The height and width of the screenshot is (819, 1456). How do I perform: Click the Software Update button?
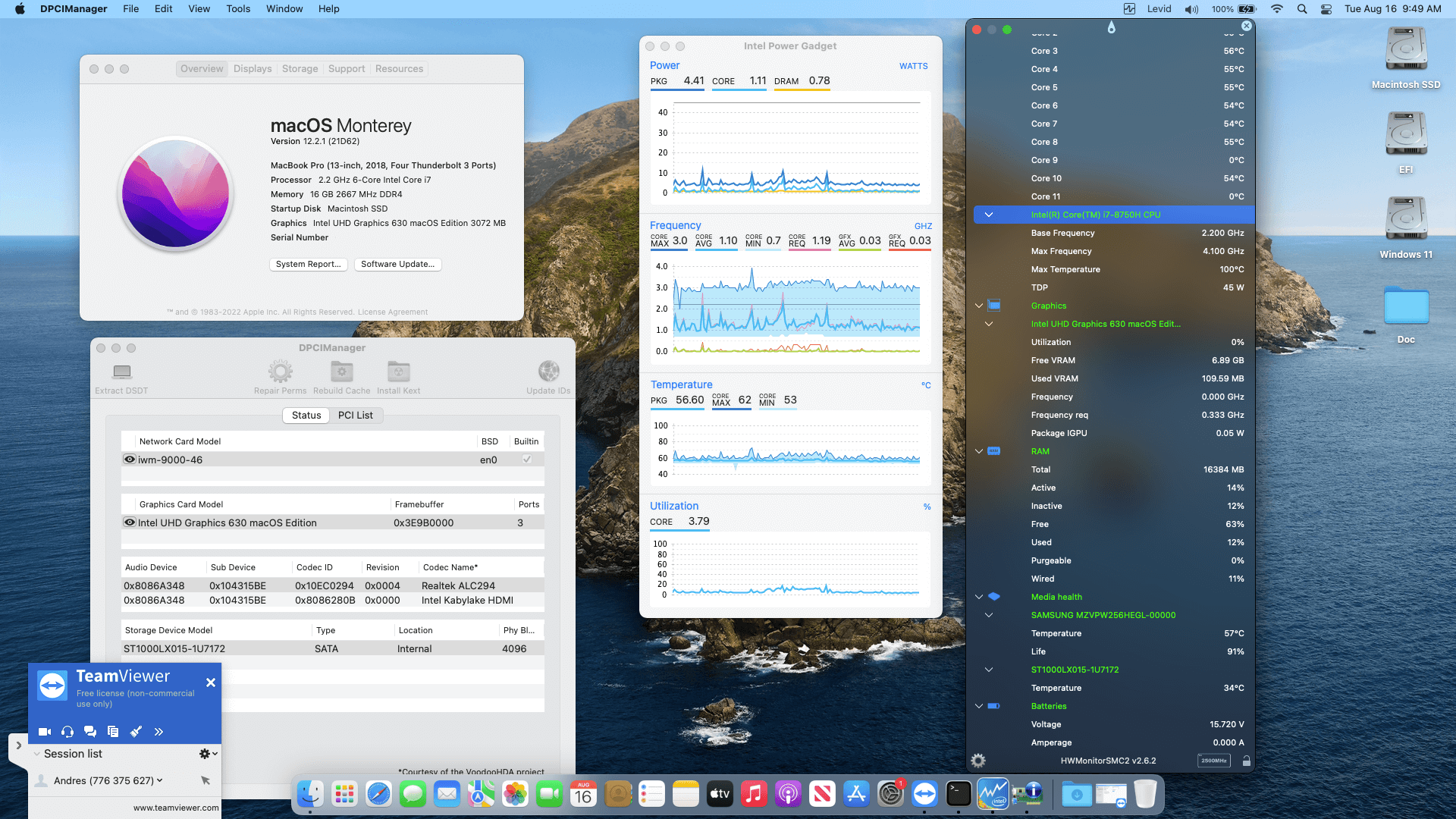click(x=398, y=264)
